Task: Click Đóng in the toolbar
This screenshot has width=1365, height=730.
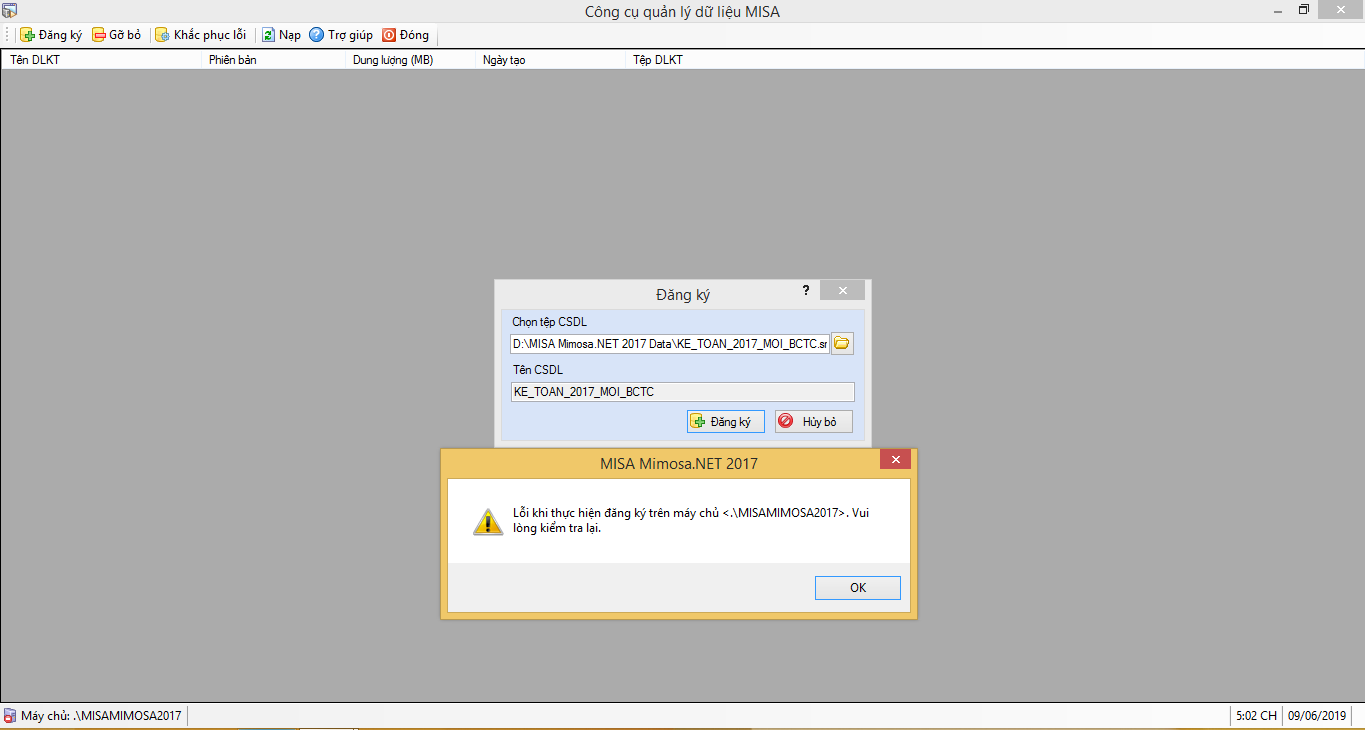Action: click(405, 35)
